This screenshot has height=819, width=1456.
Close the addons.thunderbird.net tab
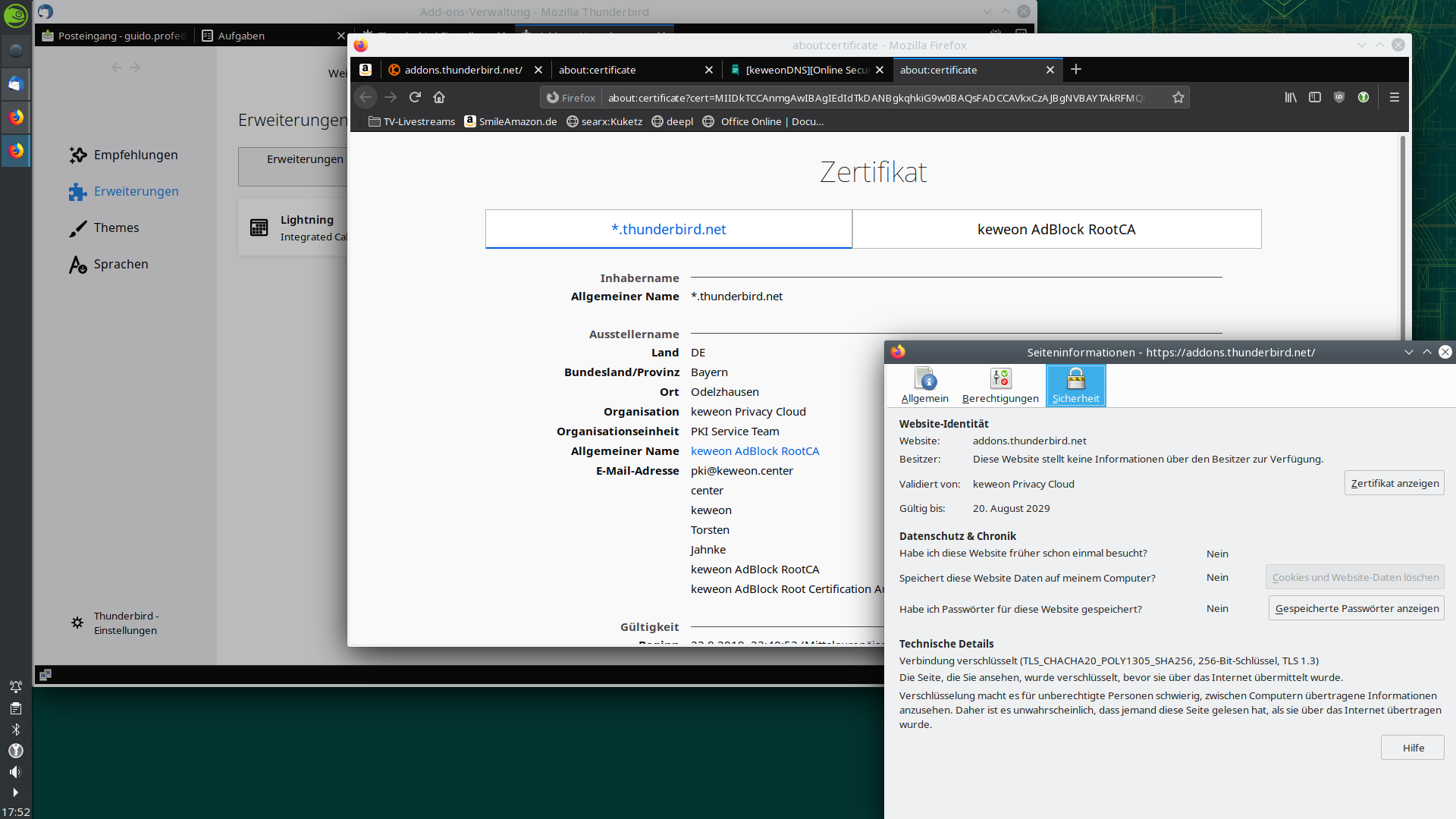coord(538,70)
